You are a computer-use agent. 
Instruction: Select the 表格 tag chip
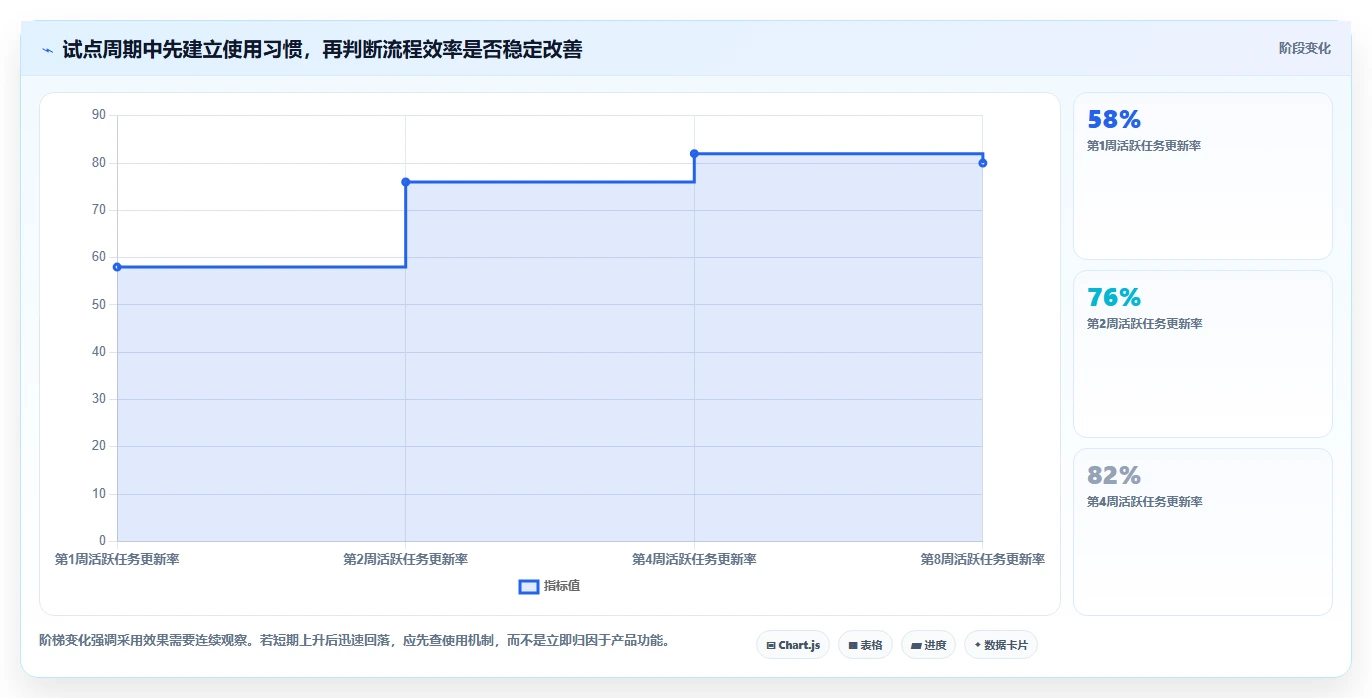click(x=865, y=645)
